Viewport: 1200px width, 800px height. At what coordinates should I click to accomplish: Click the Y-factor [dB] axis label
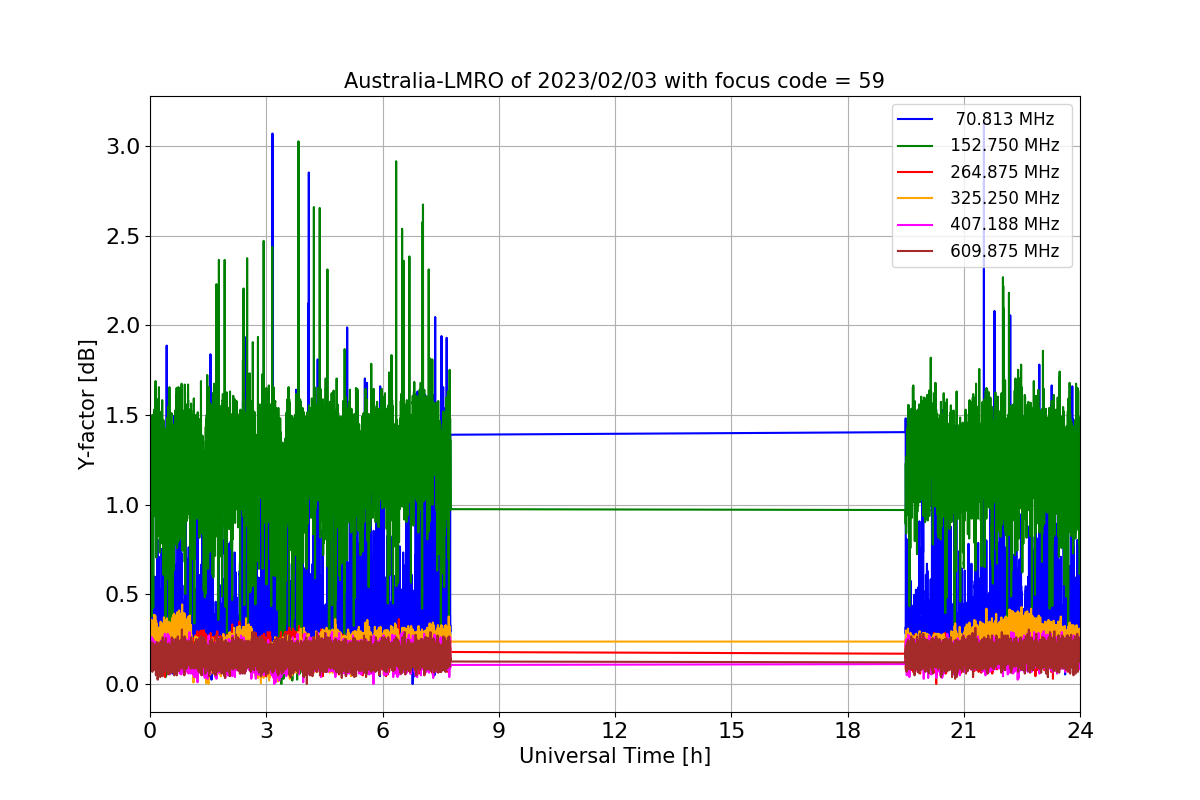[x=88, y=405]
